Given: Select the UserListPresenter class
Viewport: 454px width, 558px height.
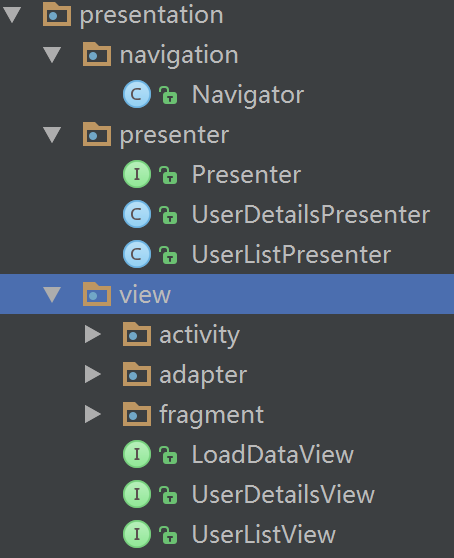Looking at the screenshot, I should pyautogui.click(x=291, y=254).
